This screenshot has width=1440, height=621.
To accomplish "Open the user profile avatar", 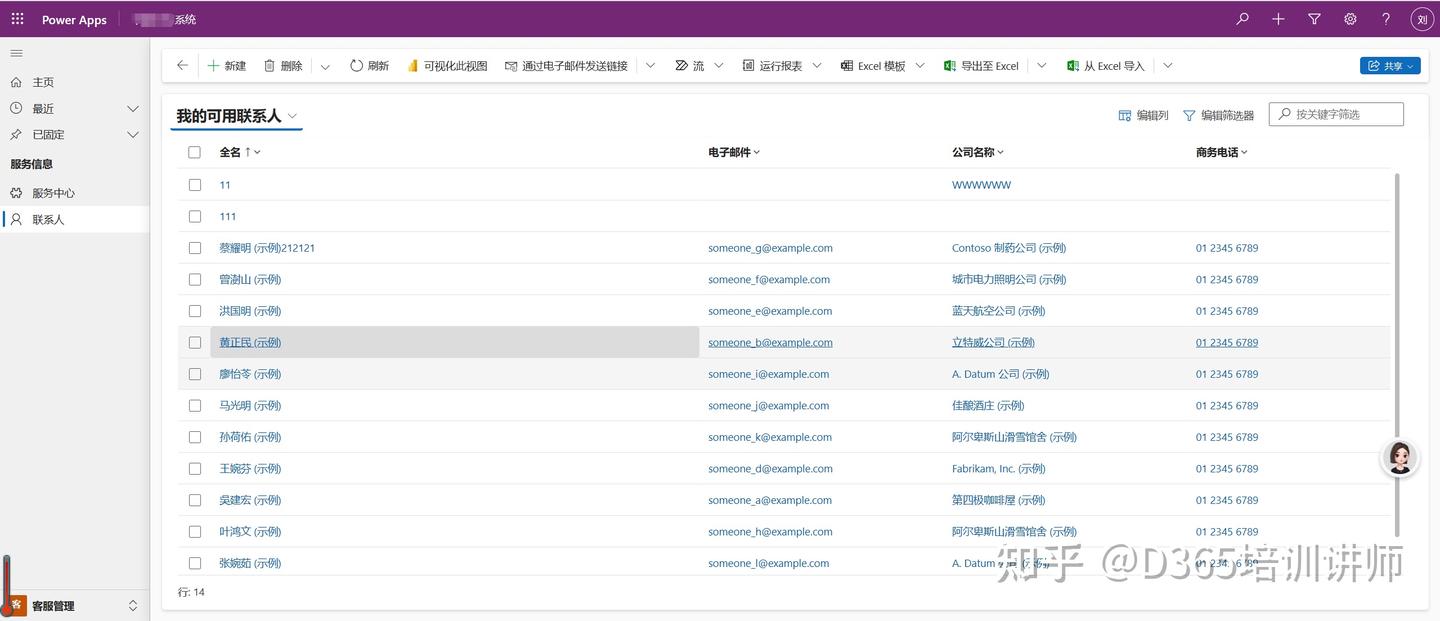I will coord(1422,19).
